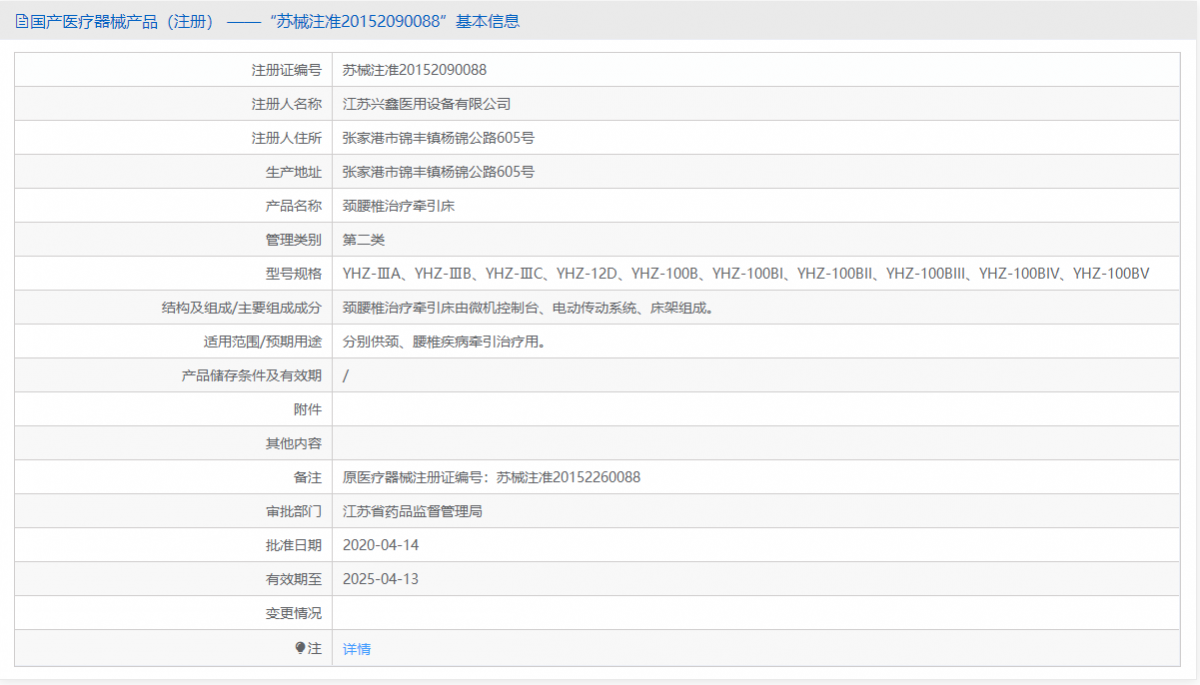Click the label 有效期至
Viewport: 1200px width, 685px height.
[294, 580]
